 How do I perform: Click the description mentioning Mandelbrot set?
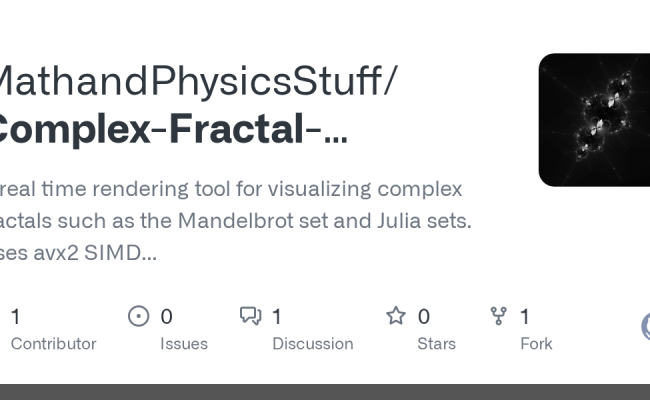235,221
